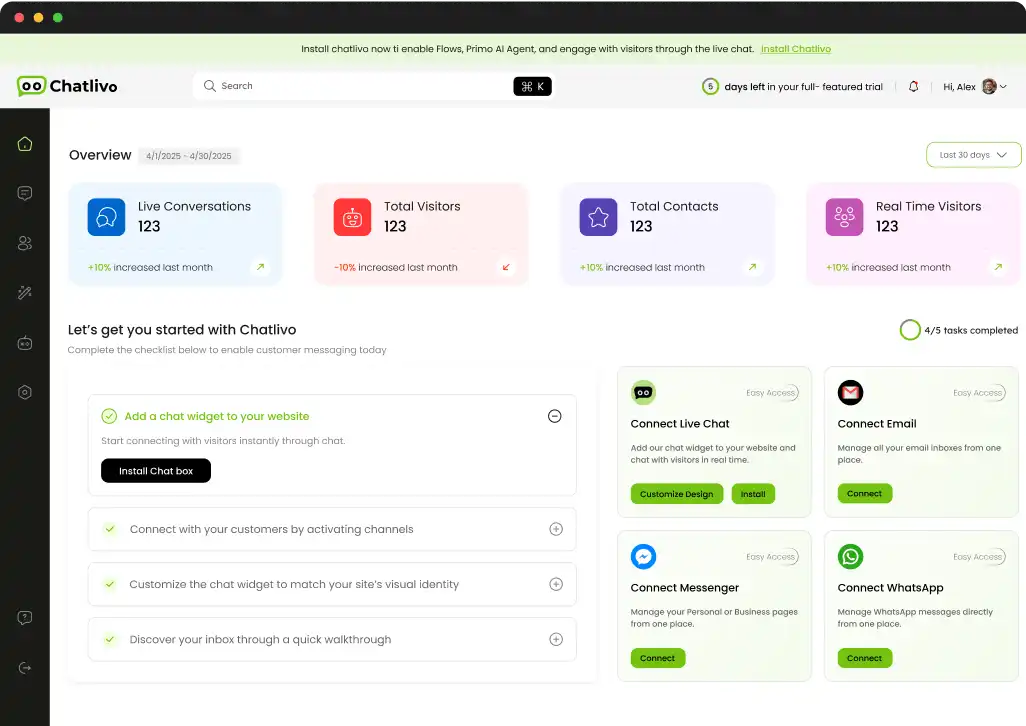Click the WhatsApp logo icon
Image resolution: width=1026 pixels, height=726 pixels.
(850, 557)
